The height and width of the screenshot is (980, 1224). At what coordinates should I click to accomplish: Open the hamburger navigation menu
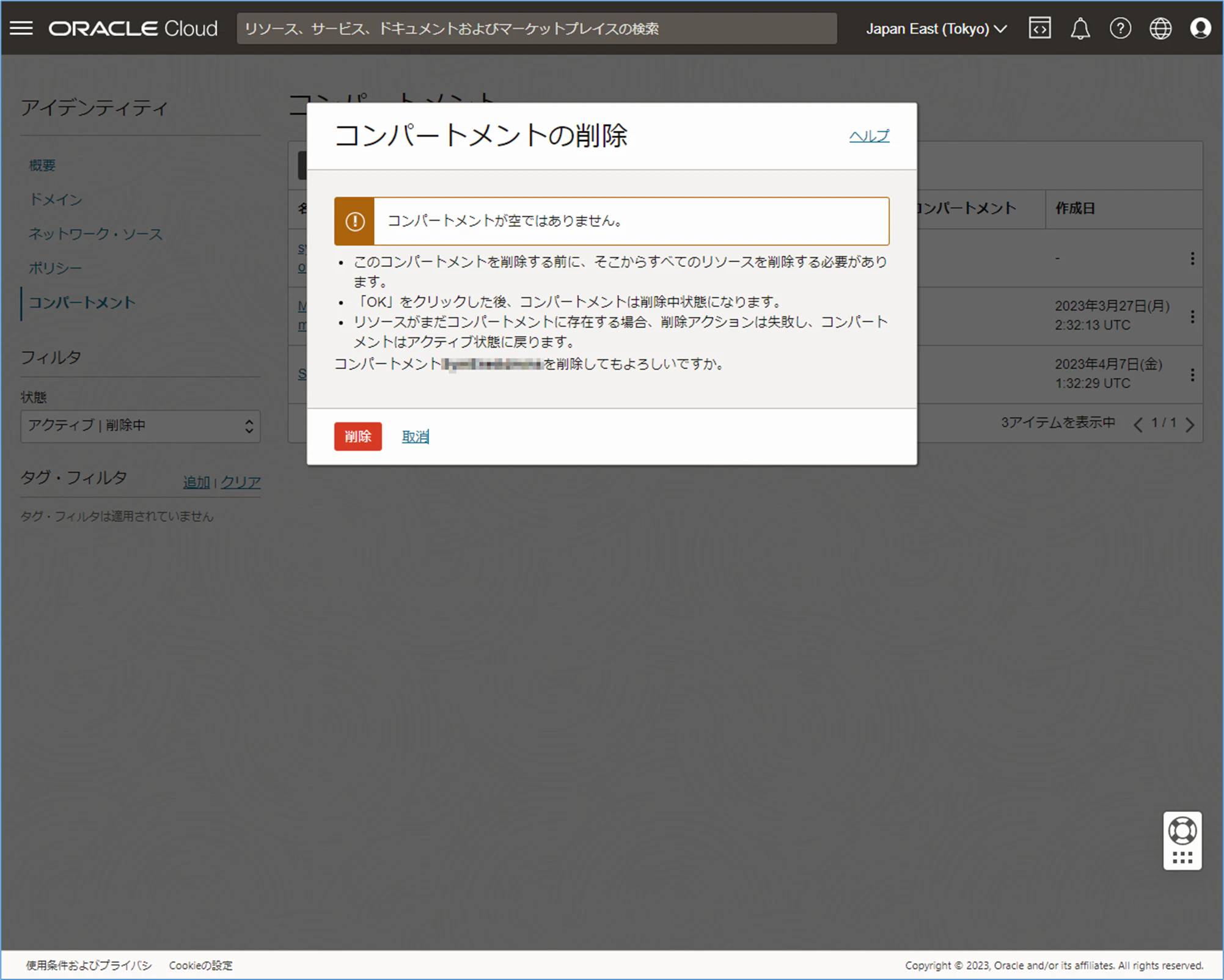coord(21,28)
